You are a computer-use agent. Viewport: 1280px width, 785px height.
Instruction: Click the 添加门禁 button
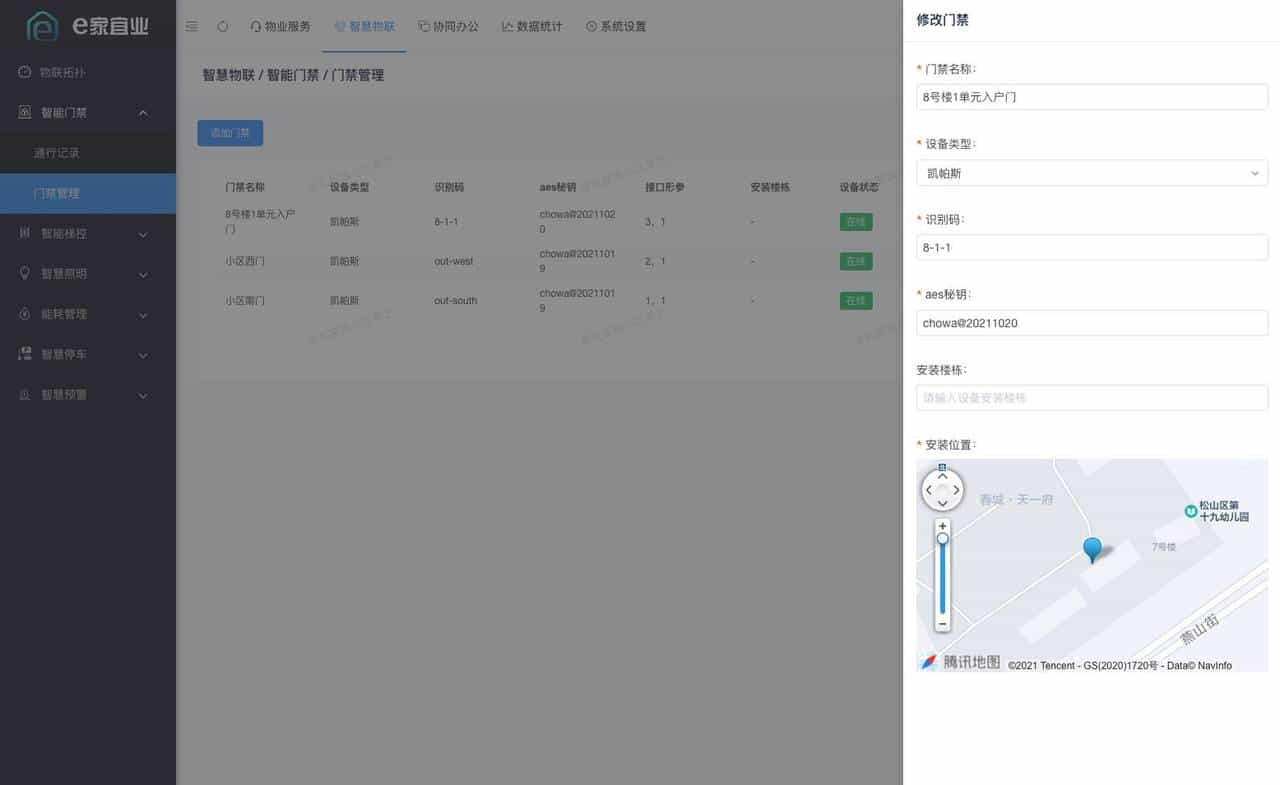[229, 132]
